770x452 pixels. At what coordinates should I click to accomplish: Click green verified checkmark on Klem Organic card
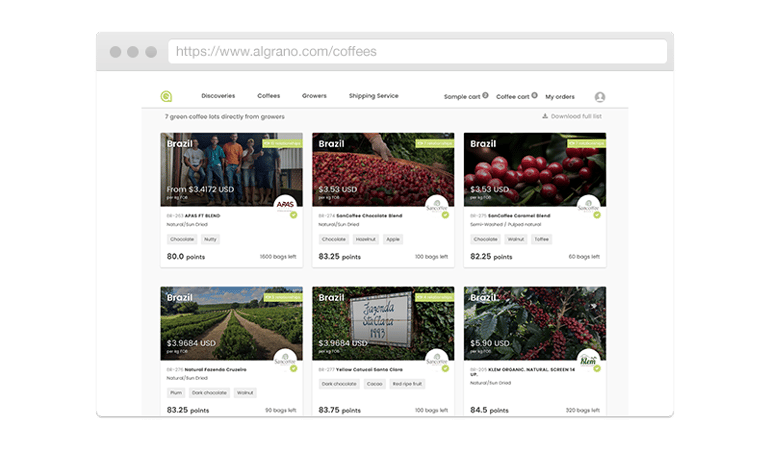click(597, 368)
